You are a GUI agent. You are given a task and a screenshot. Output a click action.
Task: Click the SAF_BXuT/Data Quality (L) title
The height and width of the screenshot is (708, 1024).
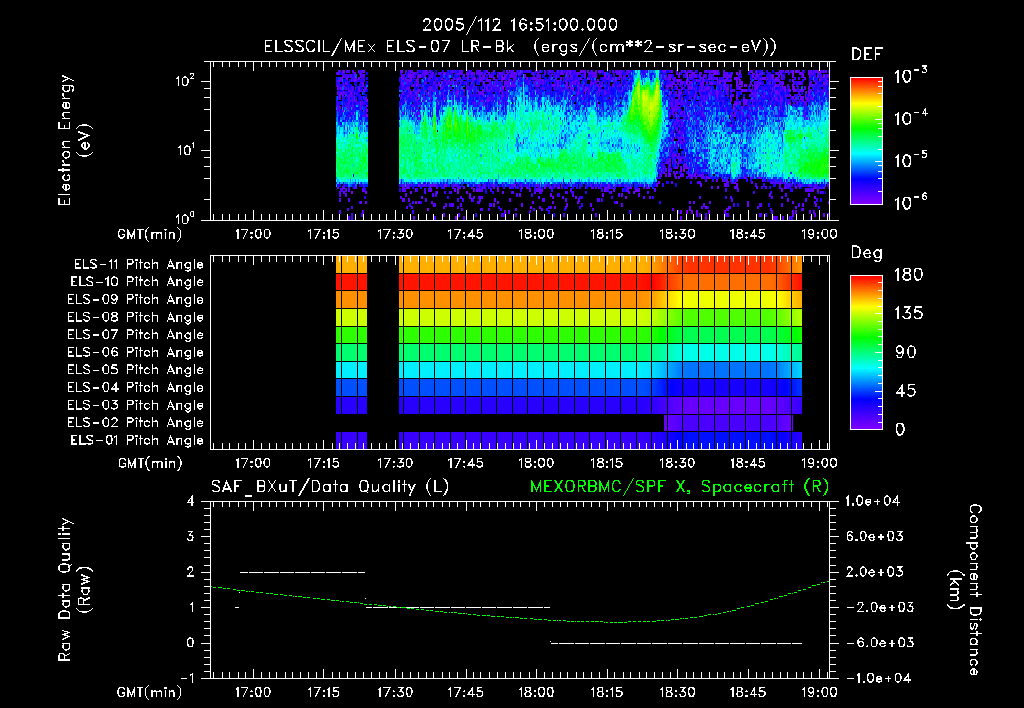point(330,487)
